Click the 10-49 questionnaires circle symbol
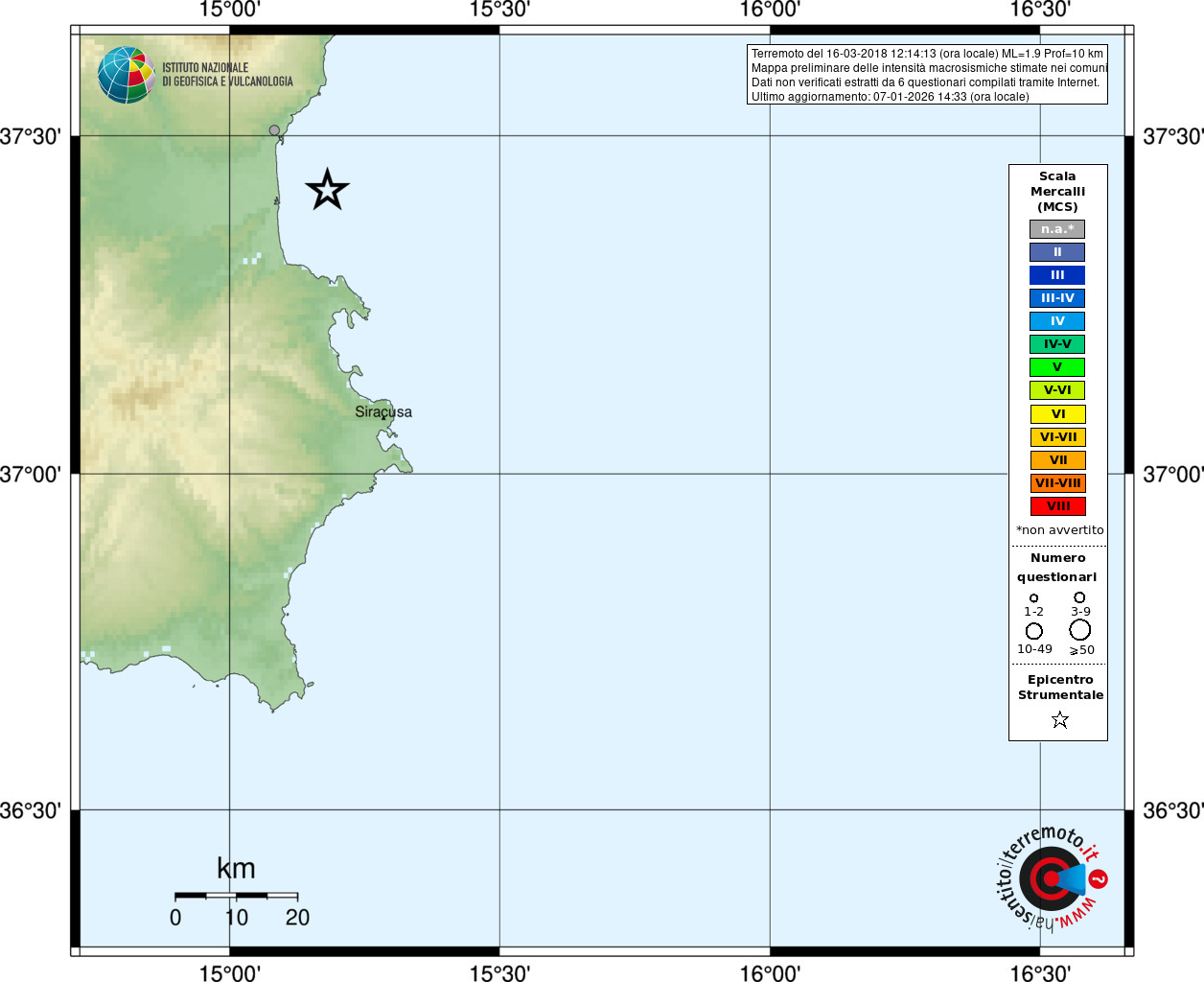Image resolution: width=1204 pixels, height=982 pixels. pos(1034,631)
